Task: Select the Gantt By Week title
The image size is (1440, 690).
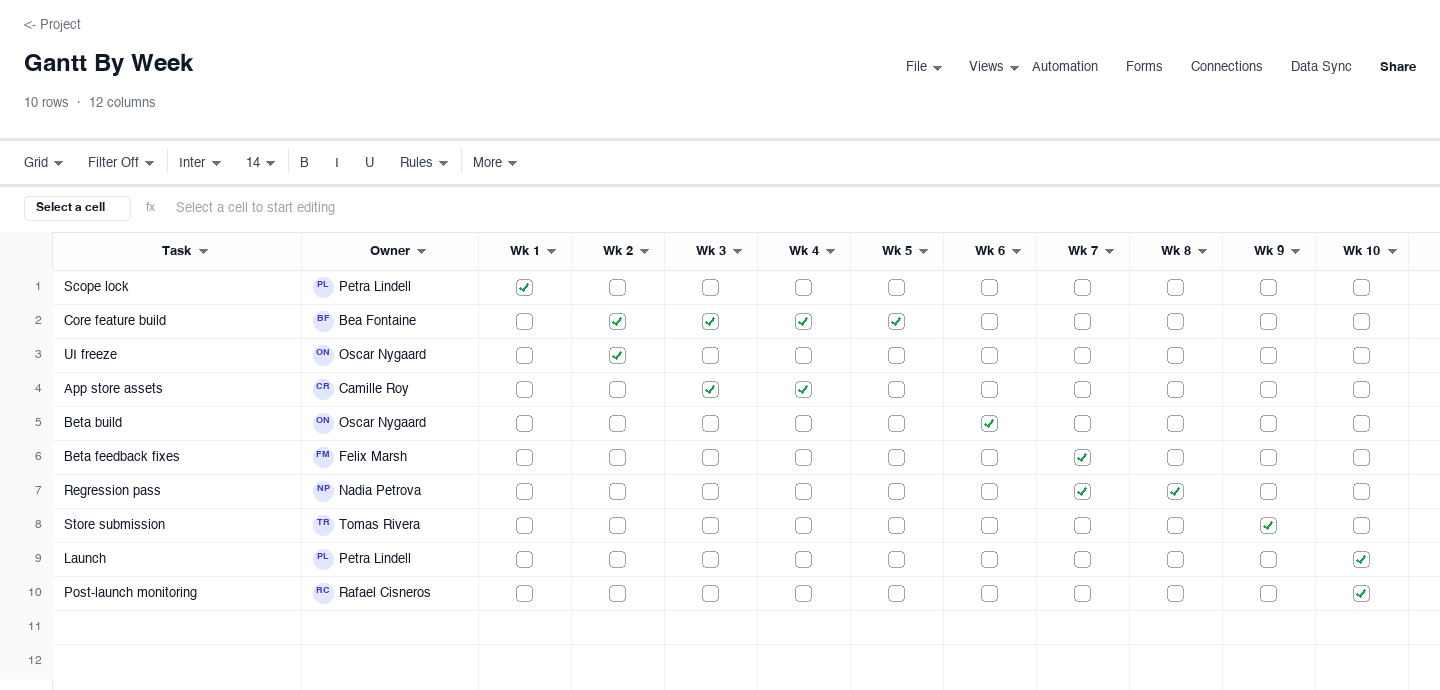Action: coord(108,63)
